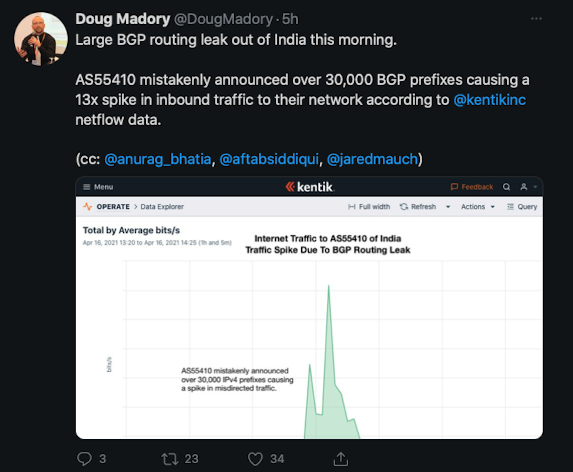Expand the user account dropdown caret
The height and width of the screenshot is (472, 573).
pyautogui.click(x=535, y=187)
